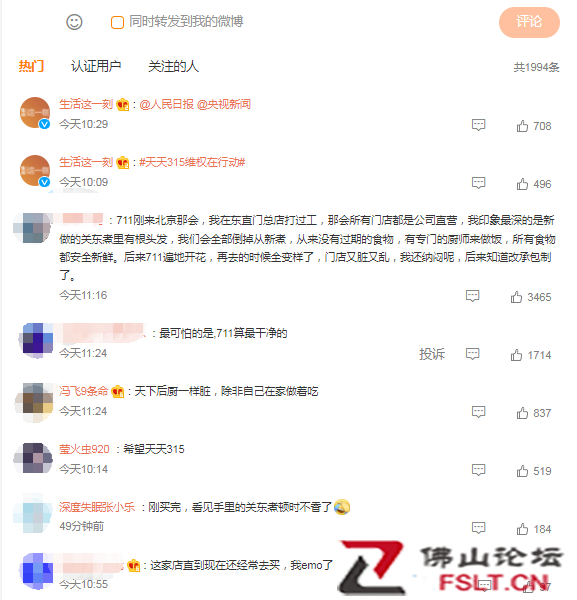Open 萤火虫920 user profile
Viewport: 577px width, 600px height.
[x=84, y=449]
